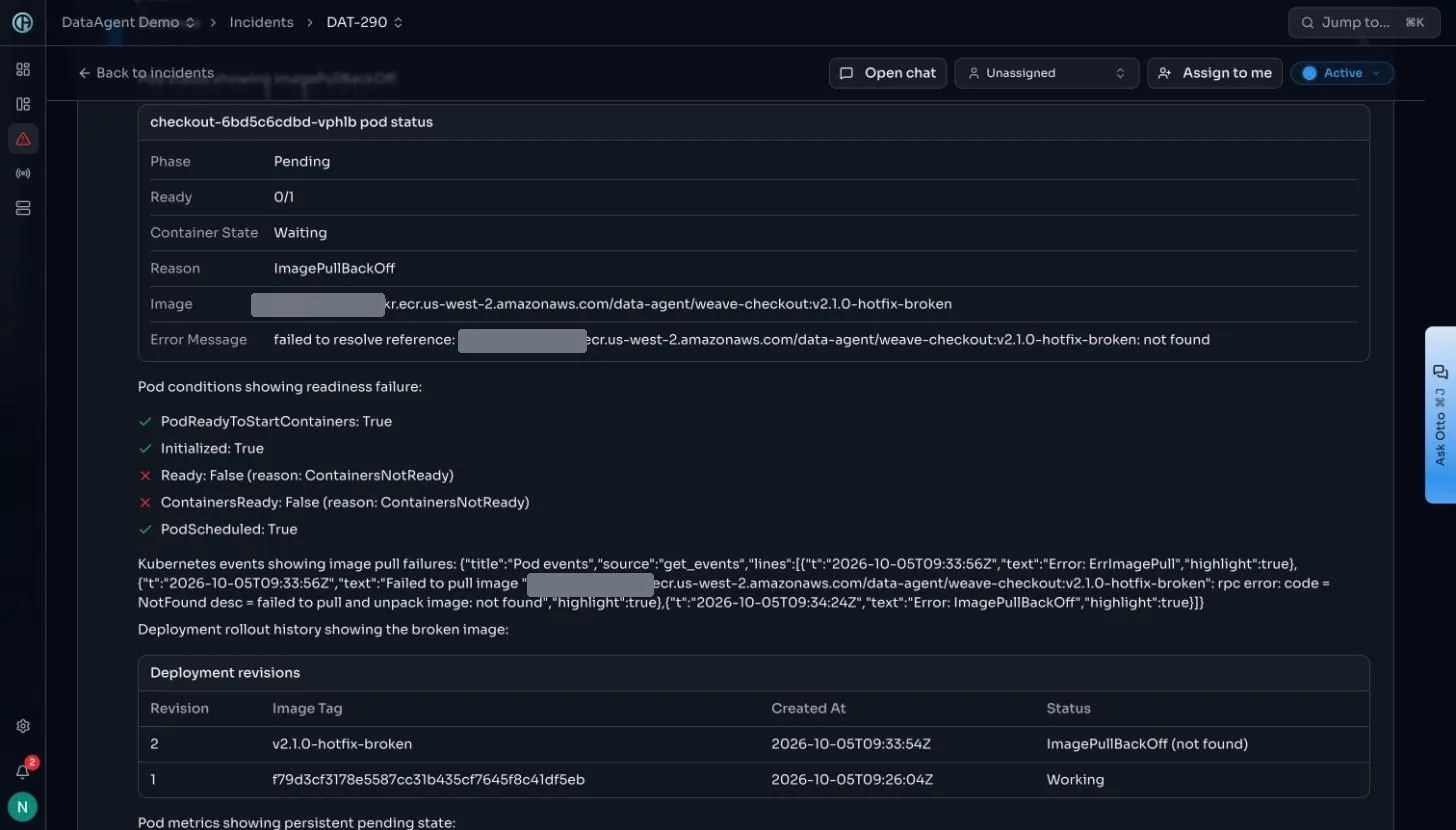Select the ImagePullBackOff reason value
Viewport: 1456px width, 830px height.
[x=335, y=268]
